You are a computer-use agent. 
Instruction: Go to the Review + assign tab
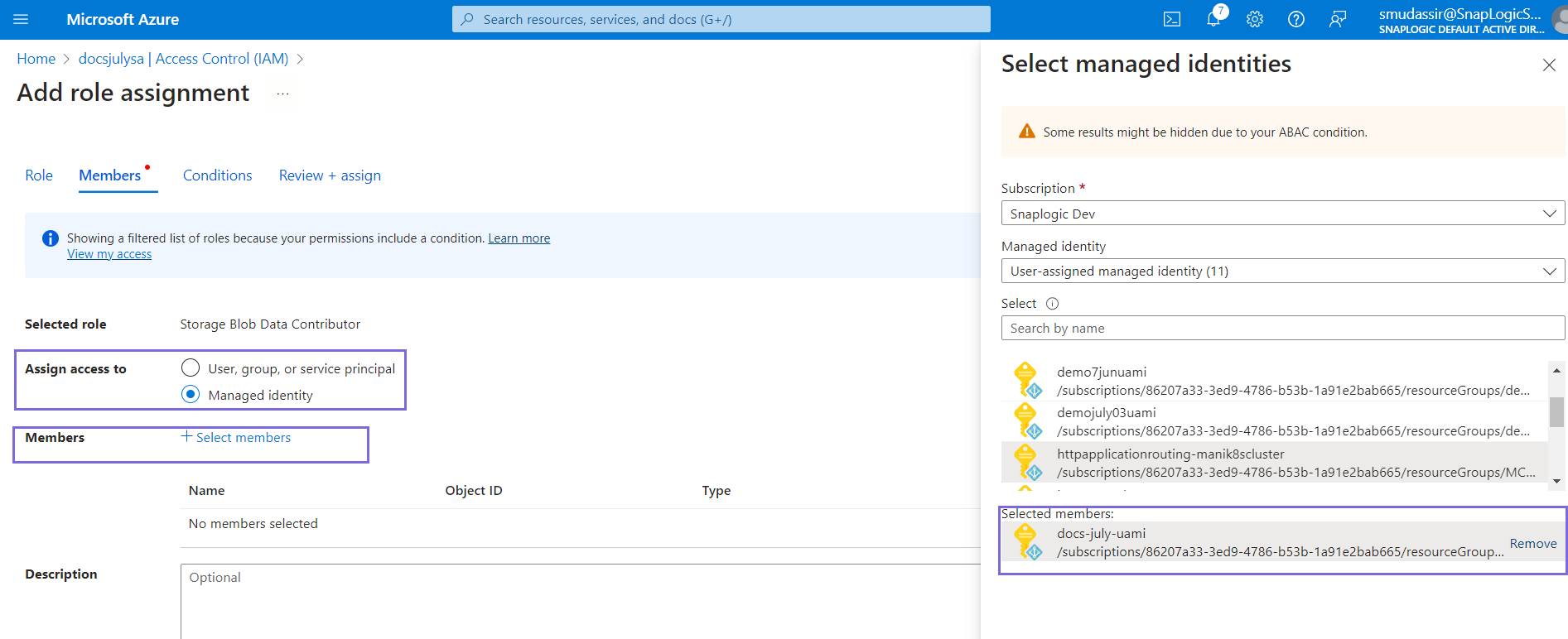[330, 175]
